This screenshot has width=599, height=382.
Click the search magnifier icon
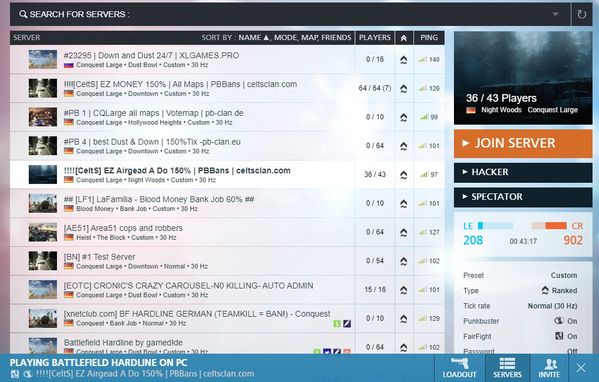[23, 14]
